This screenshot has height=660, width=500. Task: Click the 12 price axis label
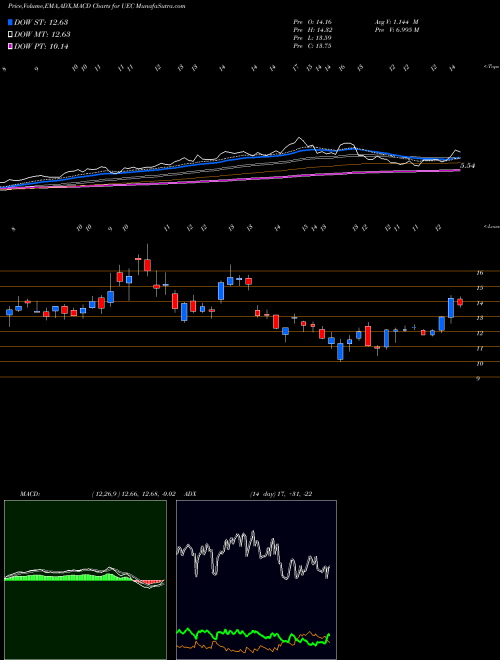coord(479,333)
